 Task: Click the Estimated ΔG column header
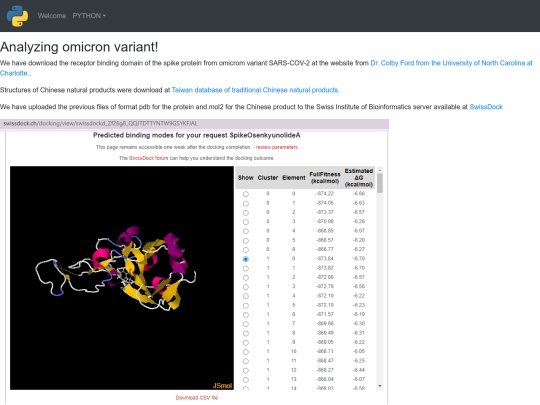click(359, 178)
